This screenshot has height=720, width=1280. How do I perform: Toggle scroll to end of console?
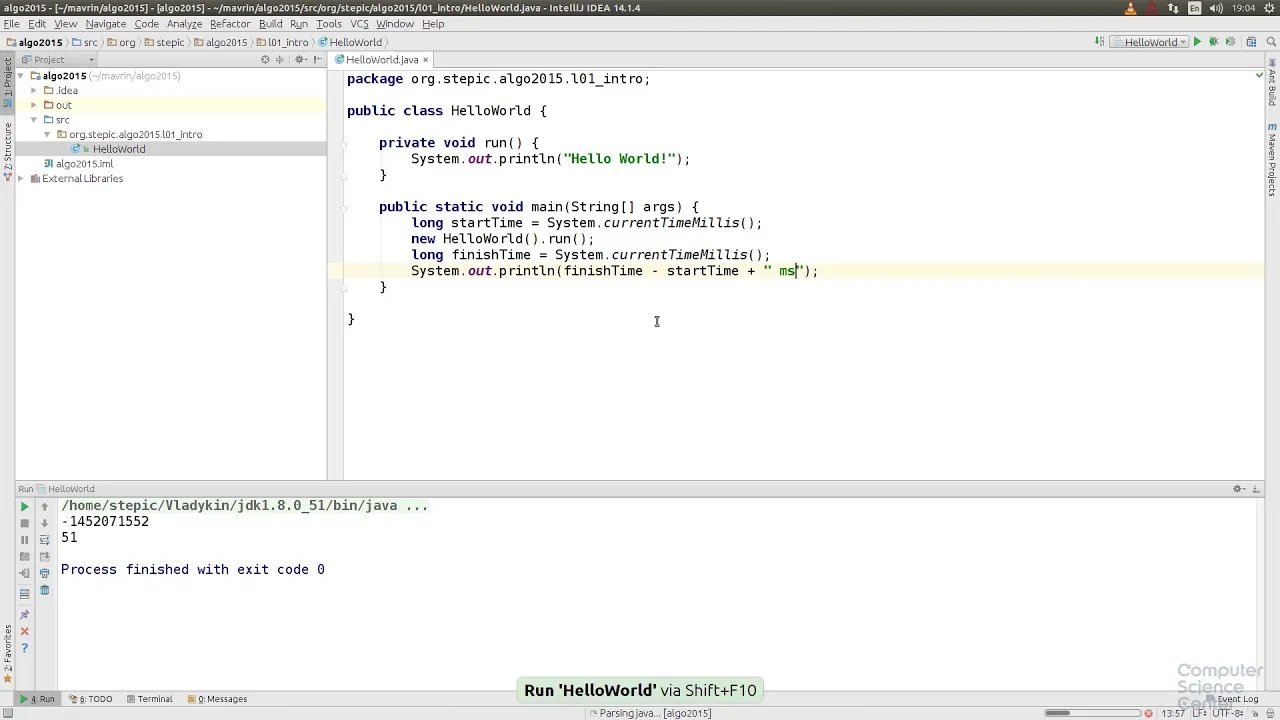44,556
